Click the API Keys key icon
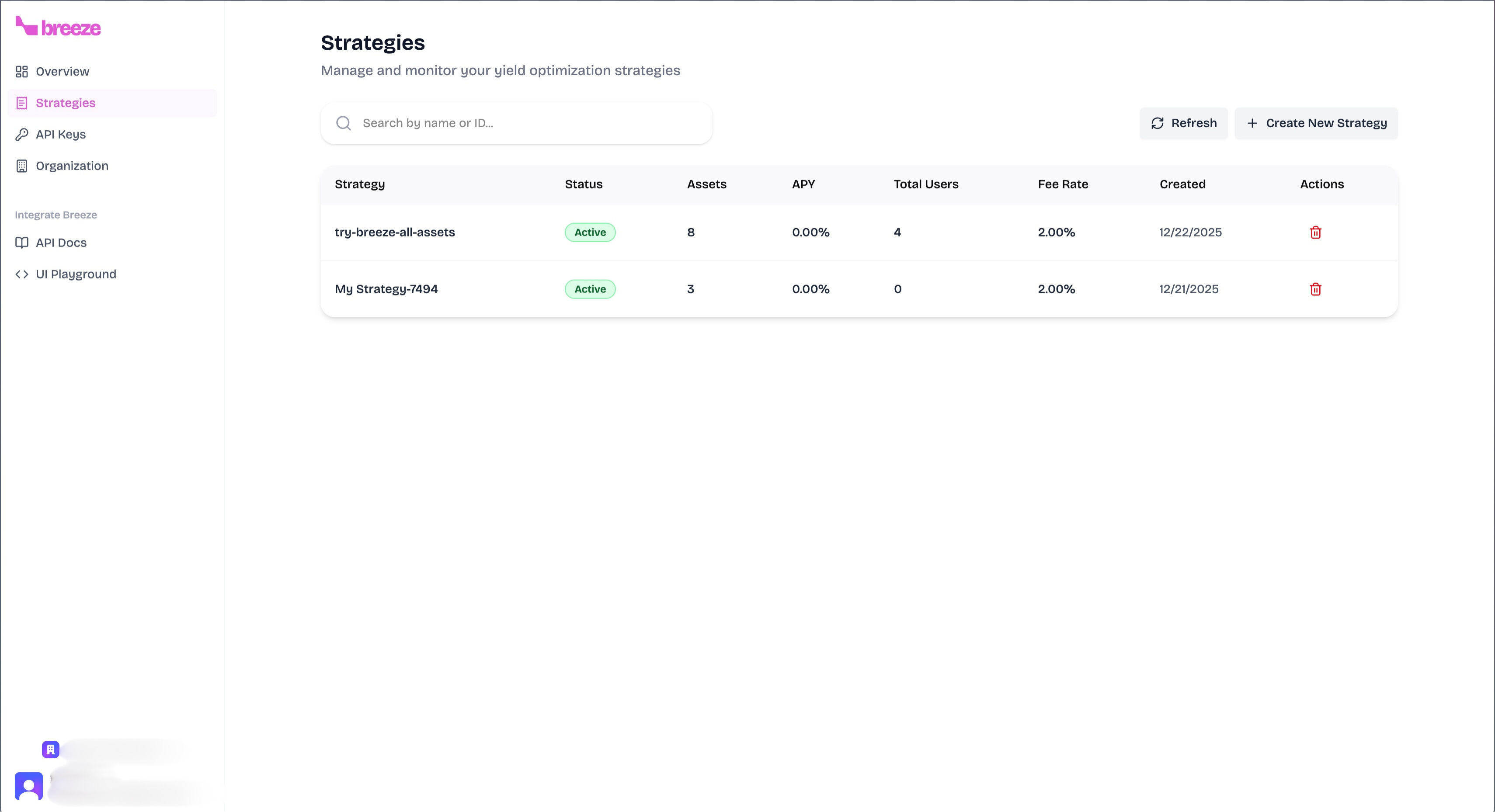Viewport: 1495px width, 812px height. pyautogui.click(x=22, y=134)
